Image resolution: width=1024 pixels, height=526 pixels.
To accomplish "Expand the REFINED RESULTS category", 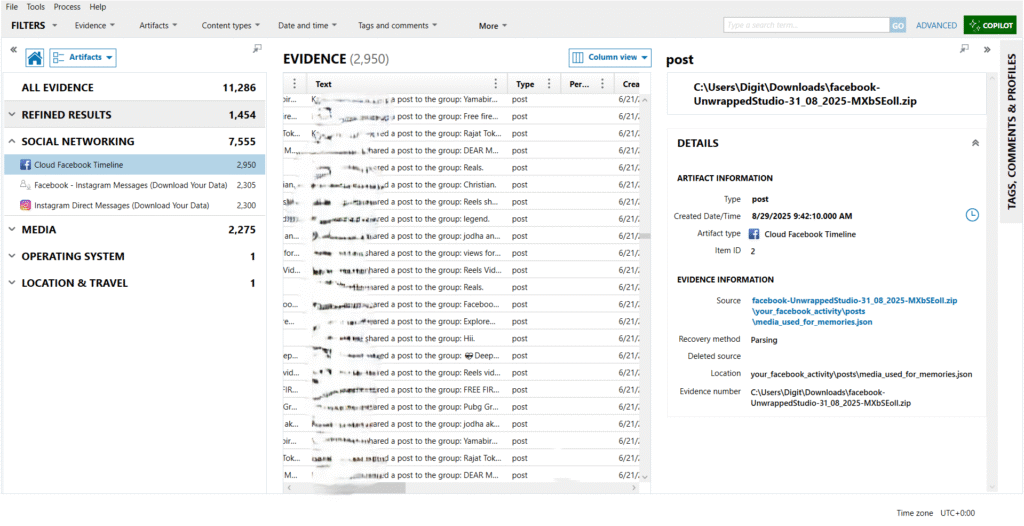I will click(x=12, y=115).
